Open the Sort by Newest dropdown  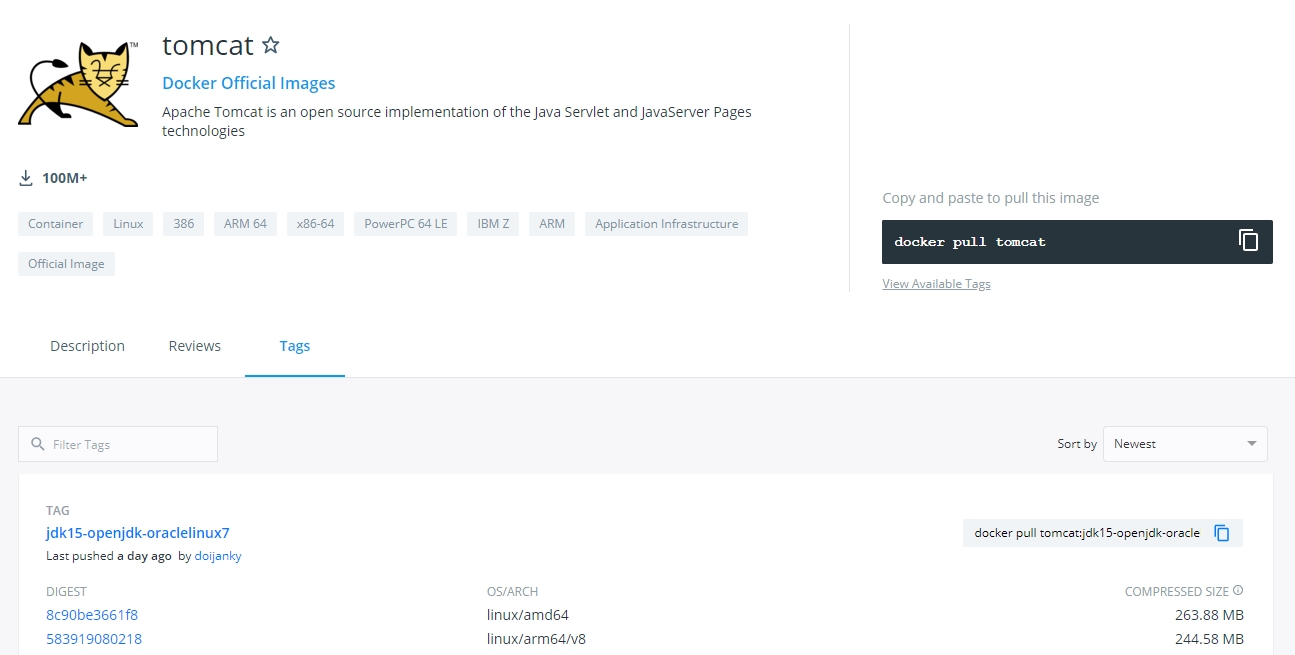coord(1184,444)
